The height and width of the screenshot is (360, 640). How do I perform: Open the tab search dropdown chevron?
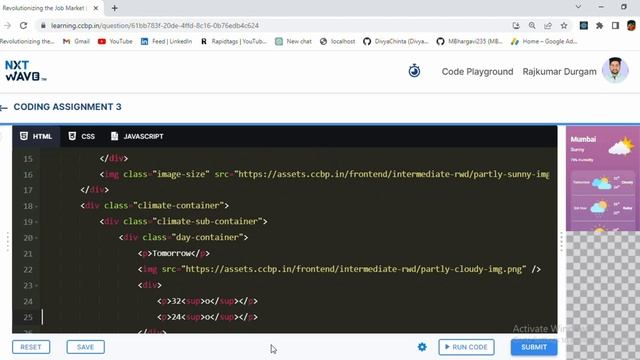click(x=578, y=7)
